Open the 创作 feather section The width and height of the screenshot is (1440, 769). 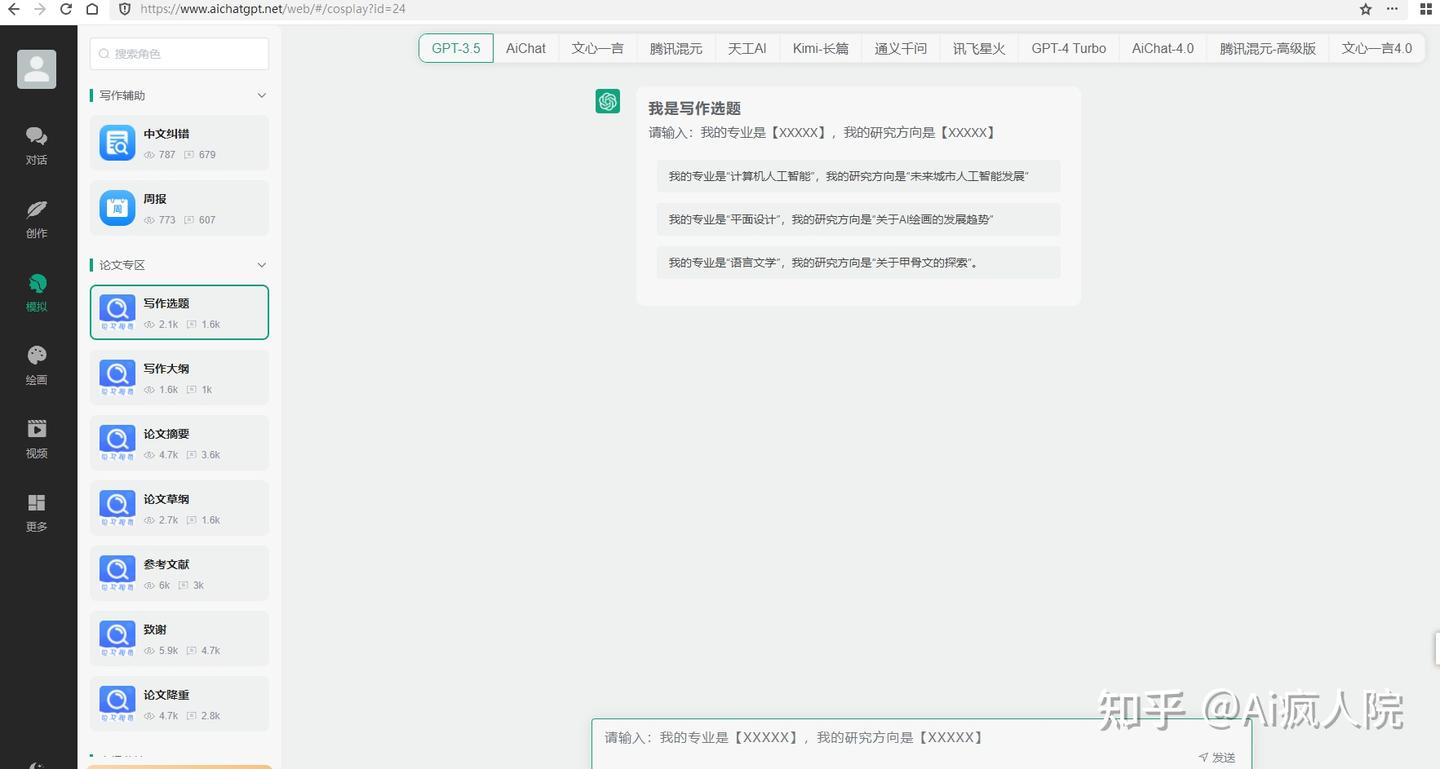click(37, 219)
